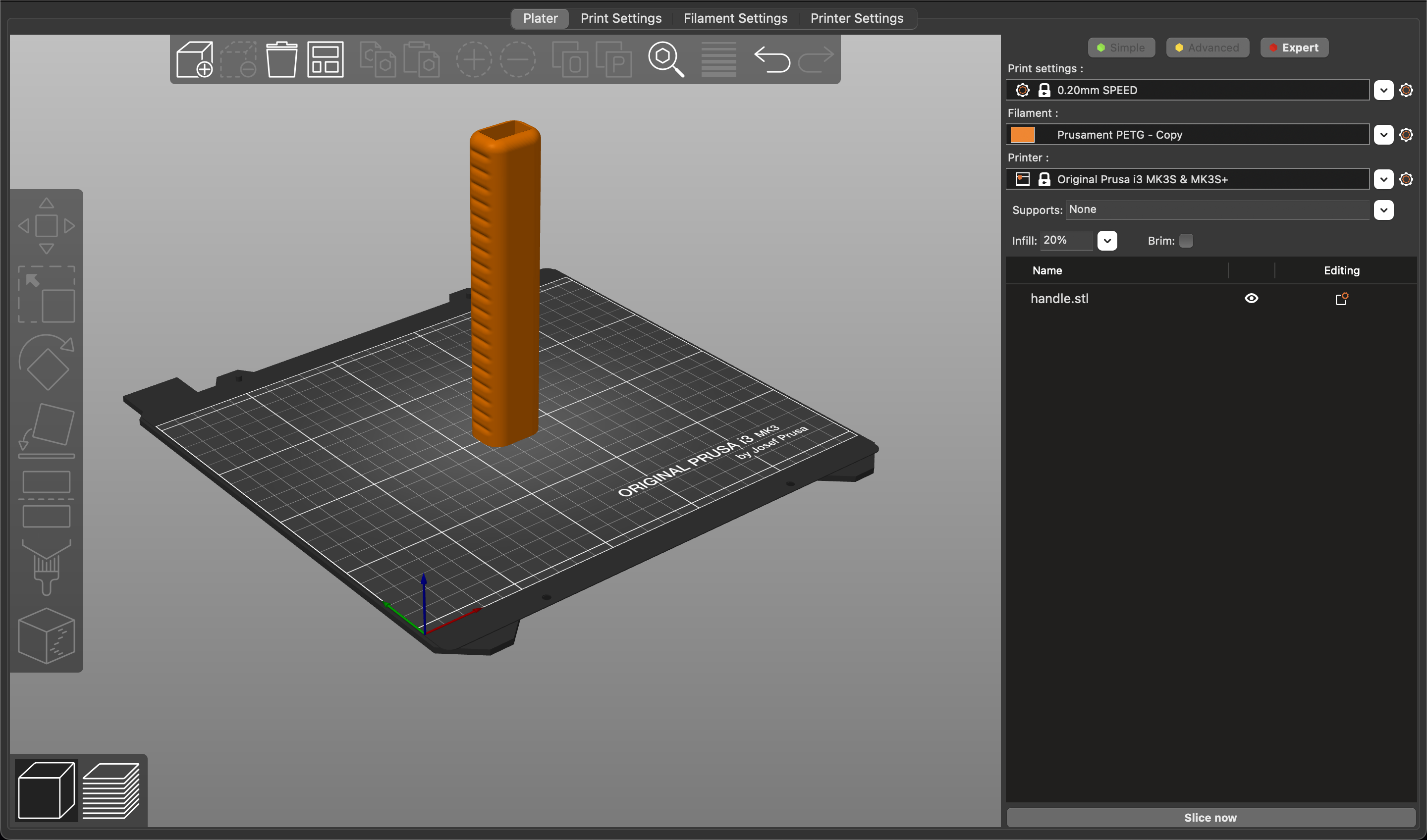Click the Delete selected object icon

[x=238, y=59]
